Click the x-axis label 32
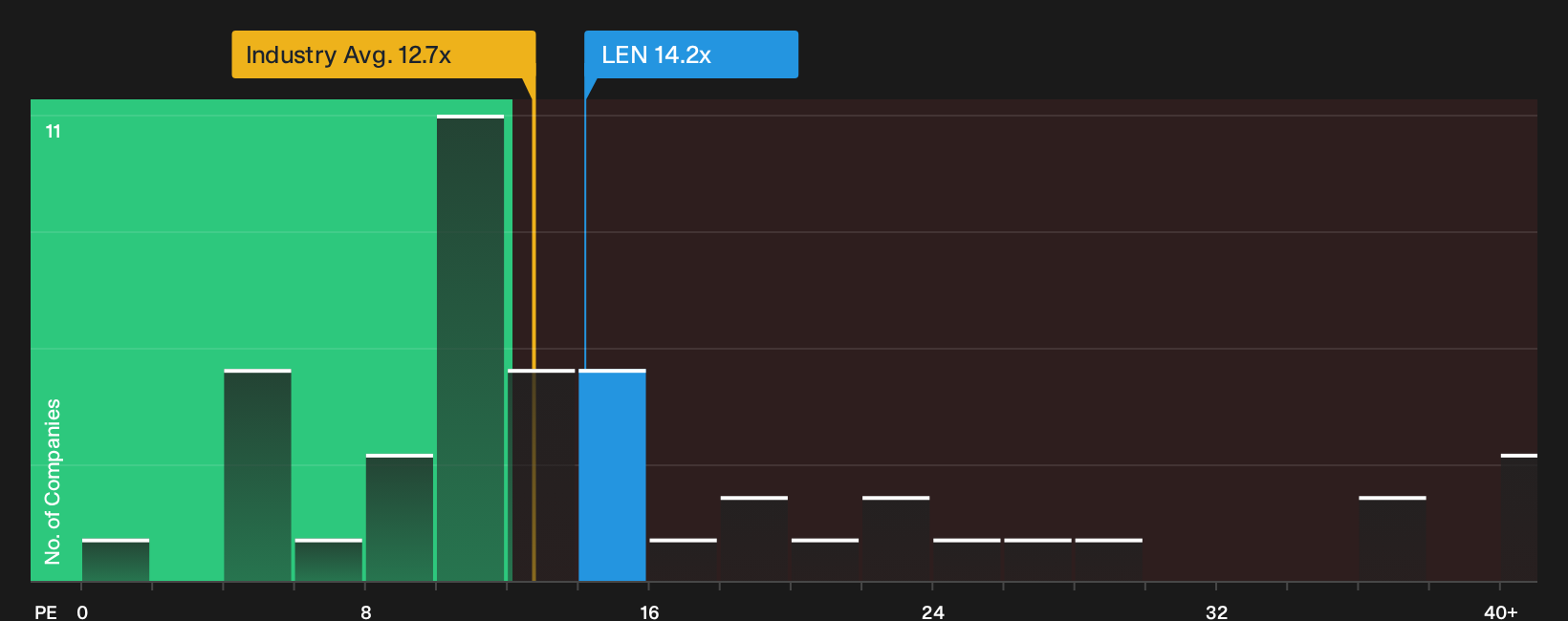Viewport: 1568px width, 621px height. coord(1216,612)
